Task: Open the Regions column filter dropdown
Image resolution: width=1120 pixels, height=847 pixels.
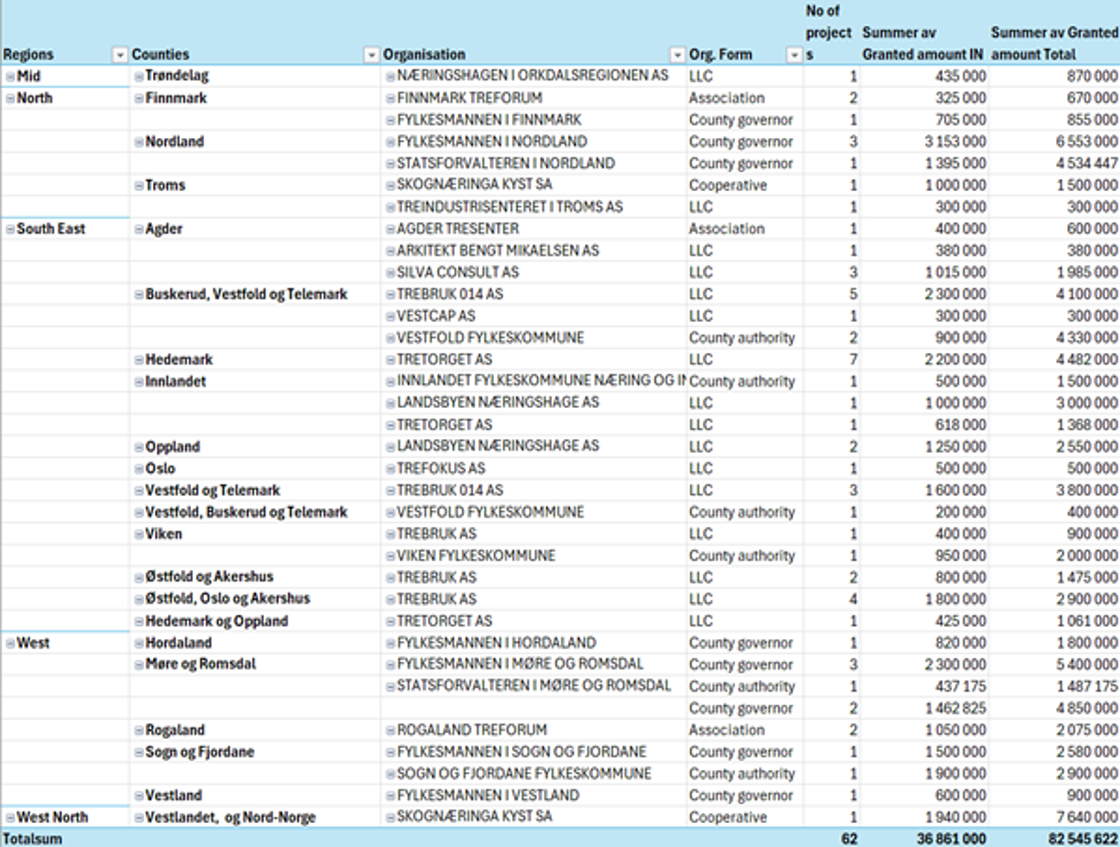Action: point(120,55)
